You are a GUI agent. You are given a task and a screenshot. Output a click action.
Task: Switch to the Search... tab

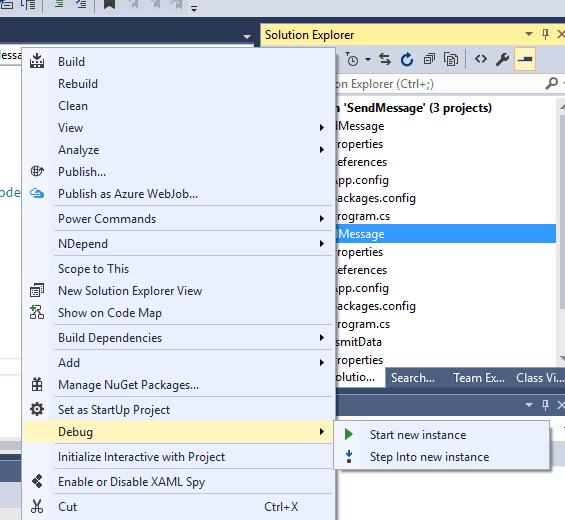tap(413, 378)
